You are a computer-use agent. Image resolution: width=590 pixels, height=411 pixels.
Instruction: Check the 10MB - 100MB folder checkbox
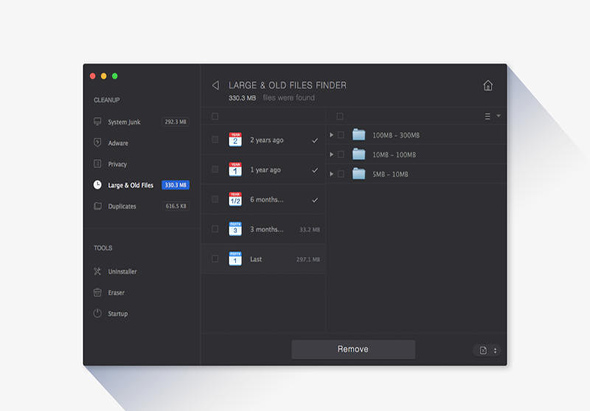[341, 154]
